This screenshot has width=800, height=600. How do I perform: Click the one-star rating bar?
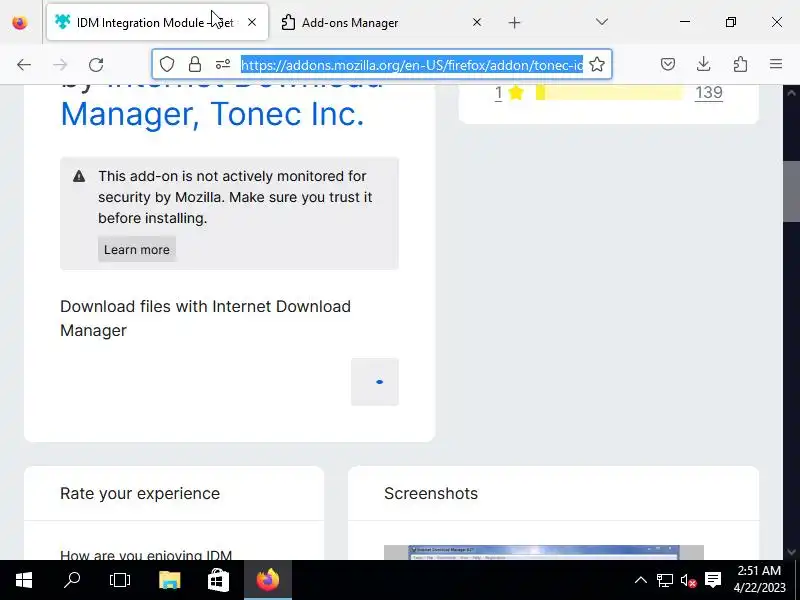[x=609, y=93]
